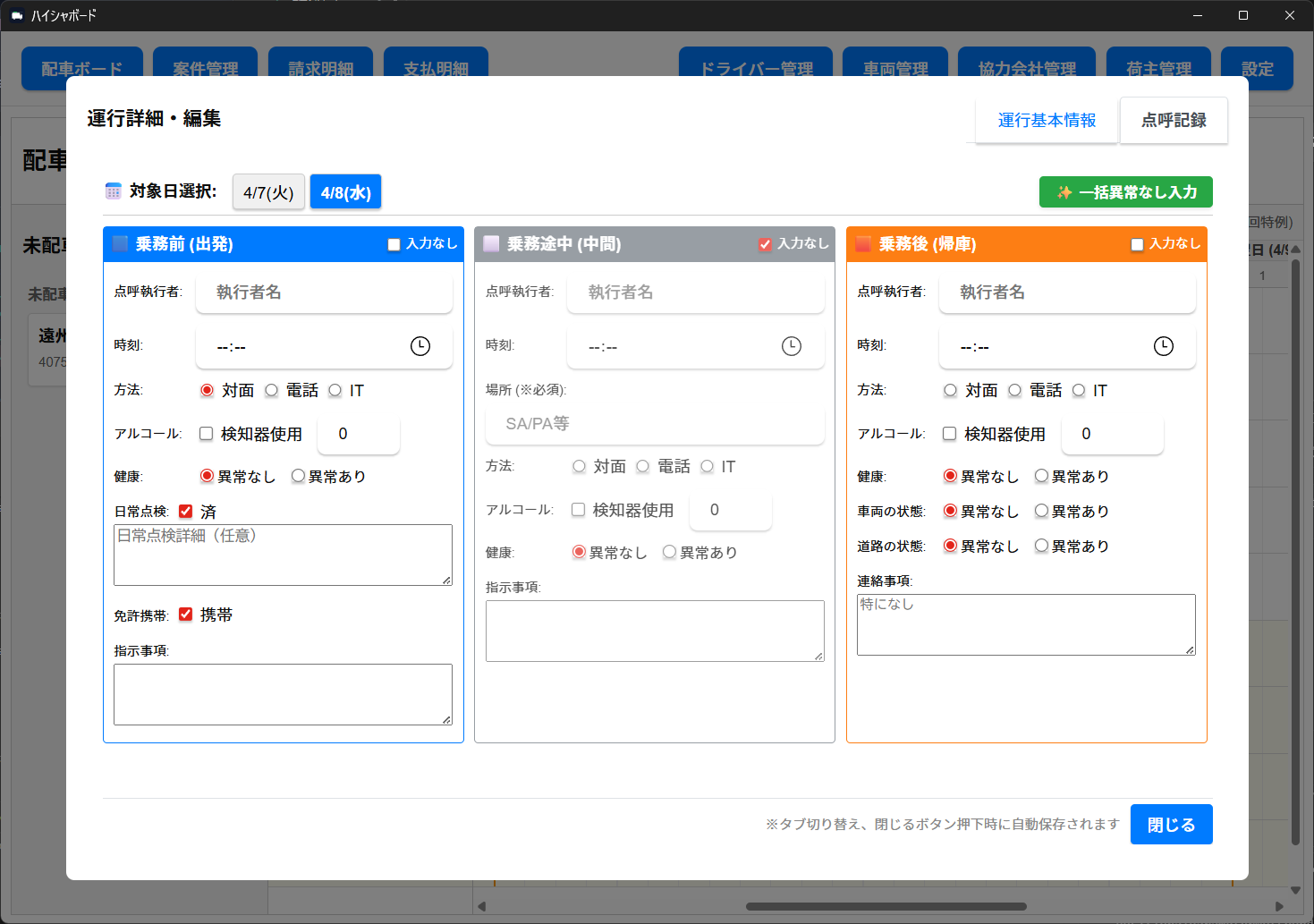Enable 検知器使用 checkbox in 乗務前 panel

206,434
